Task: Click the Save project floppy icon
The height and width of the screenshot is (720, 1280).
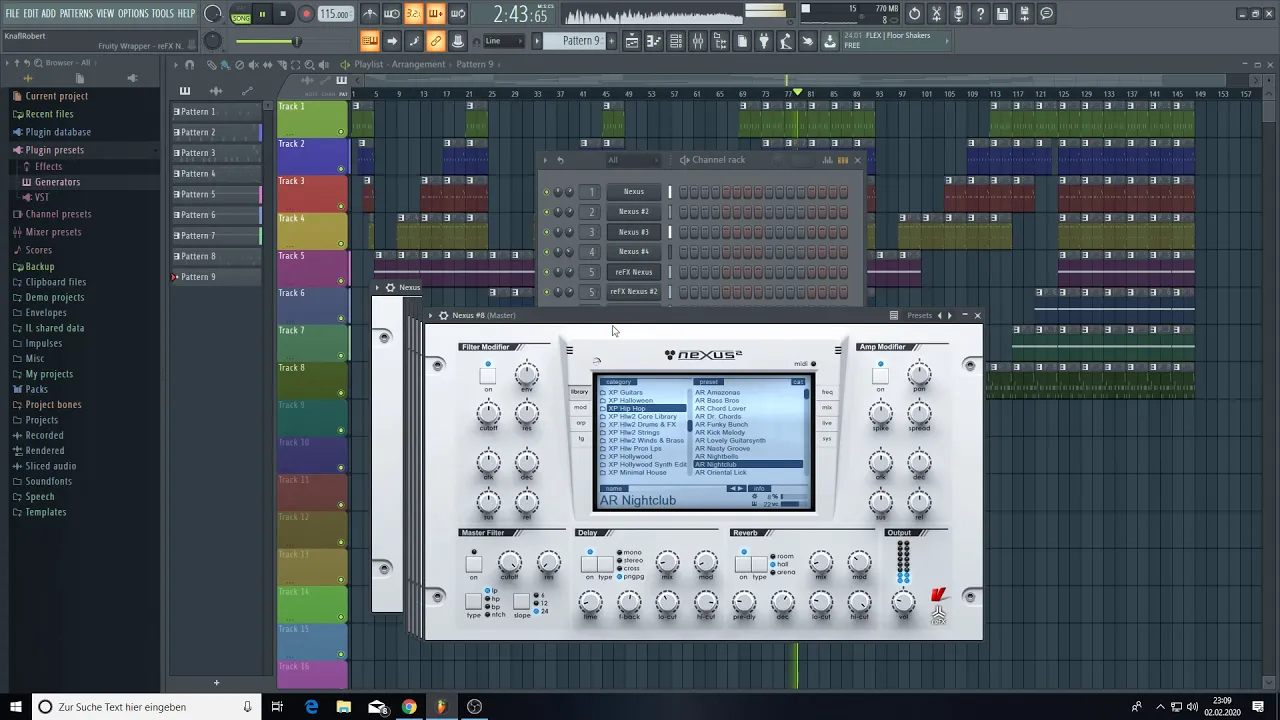Action: 1003,14
